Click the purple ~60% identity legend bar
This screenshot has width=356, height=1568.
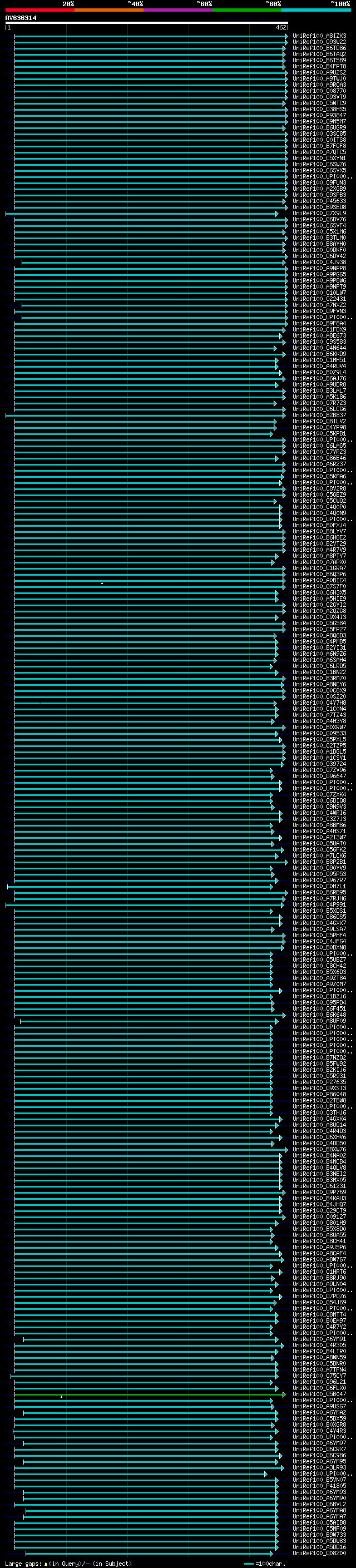(x=177, y=10)
